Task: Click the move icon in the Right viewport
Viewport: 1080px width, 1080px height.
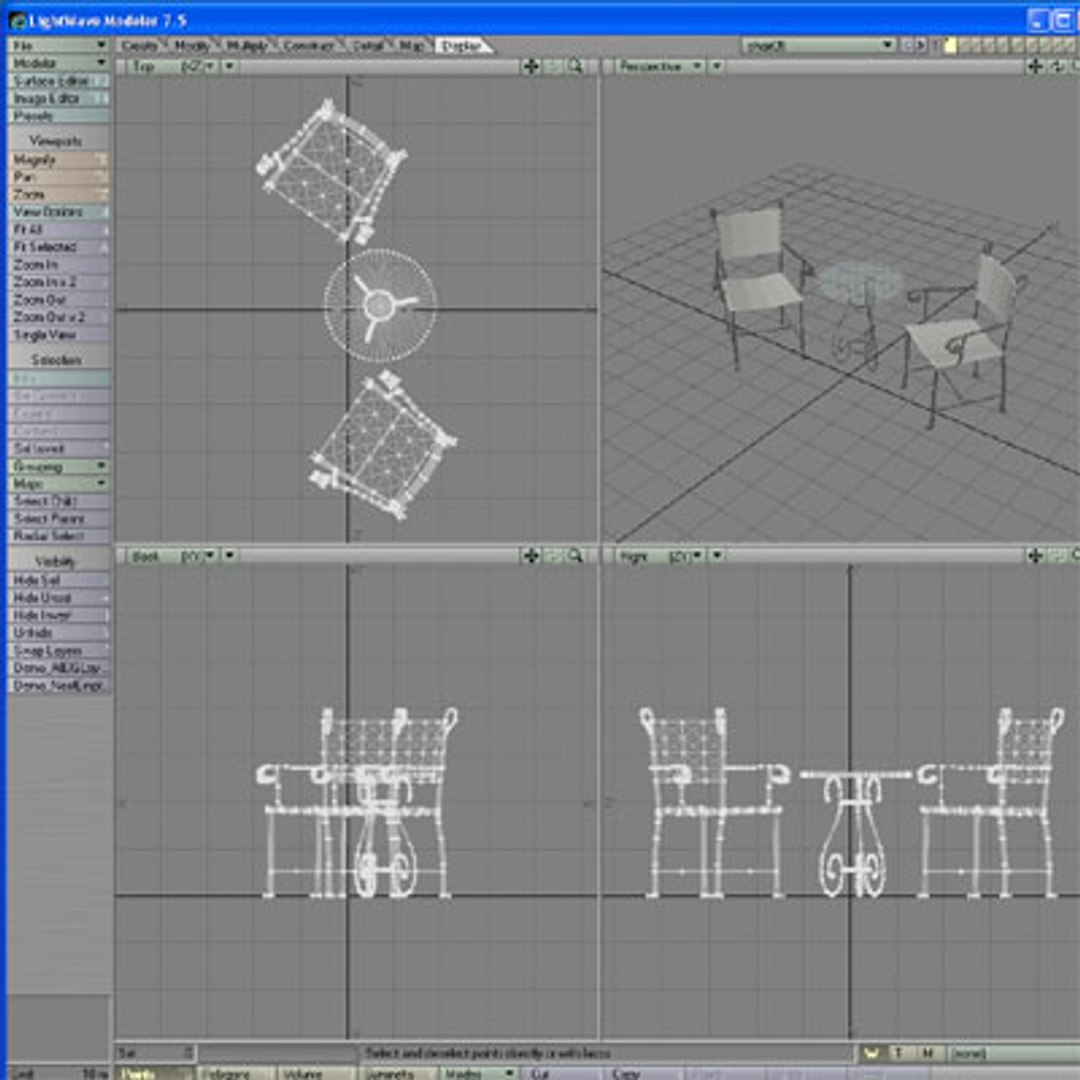Action: click(x=1035, y=555)
